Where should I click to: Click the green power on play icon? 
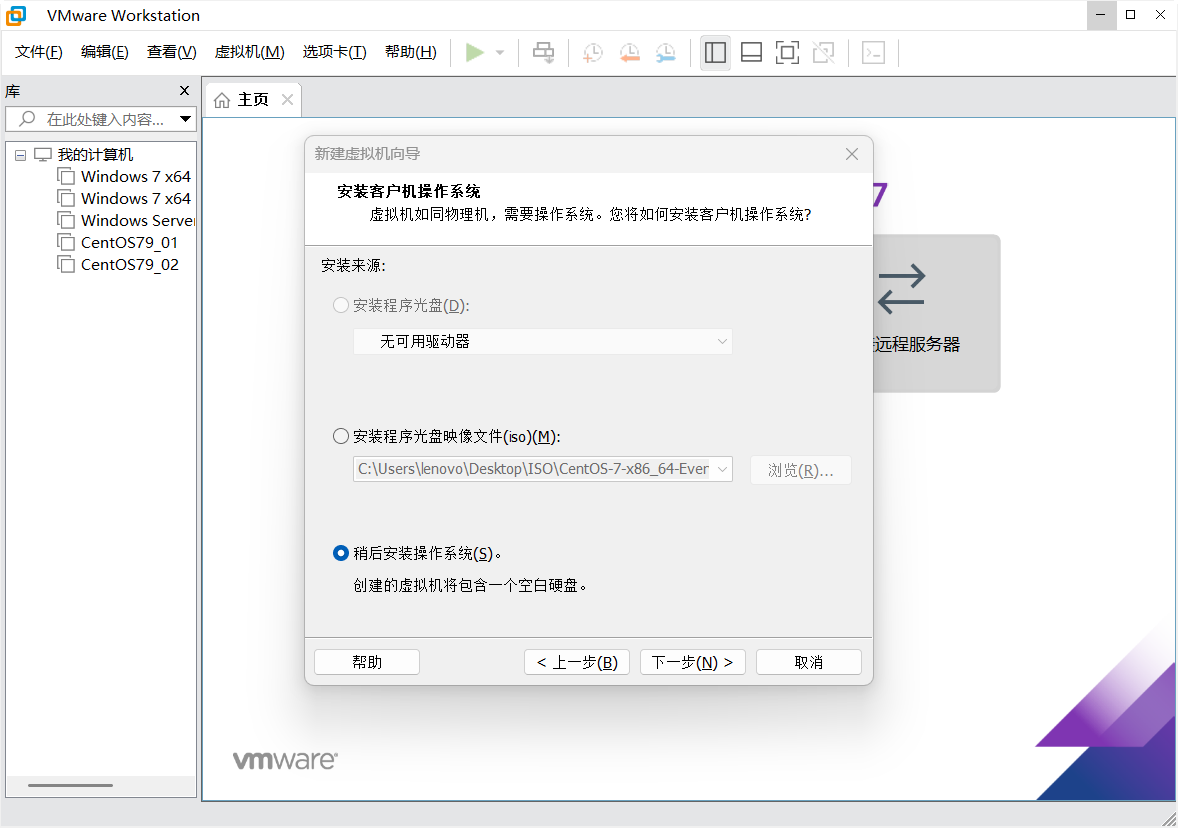pyautogui.click(x=475, y=53)
